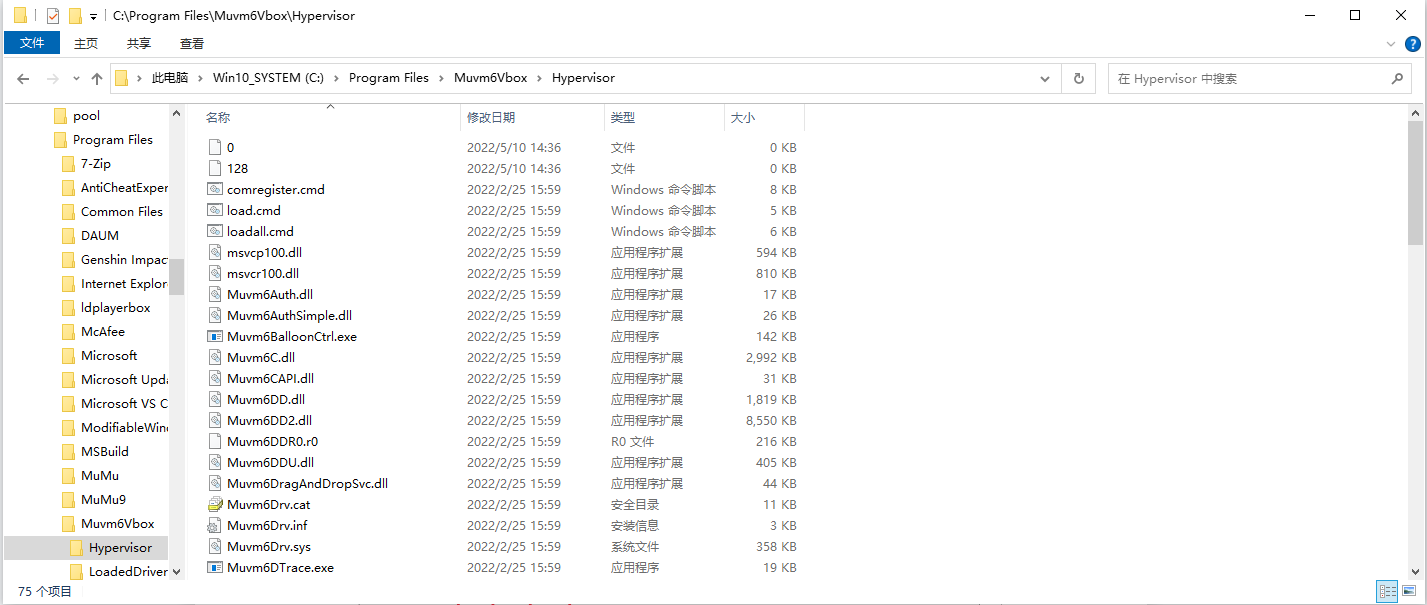
Task: Select the pool folder in the tree
Action: pos(87,116)
